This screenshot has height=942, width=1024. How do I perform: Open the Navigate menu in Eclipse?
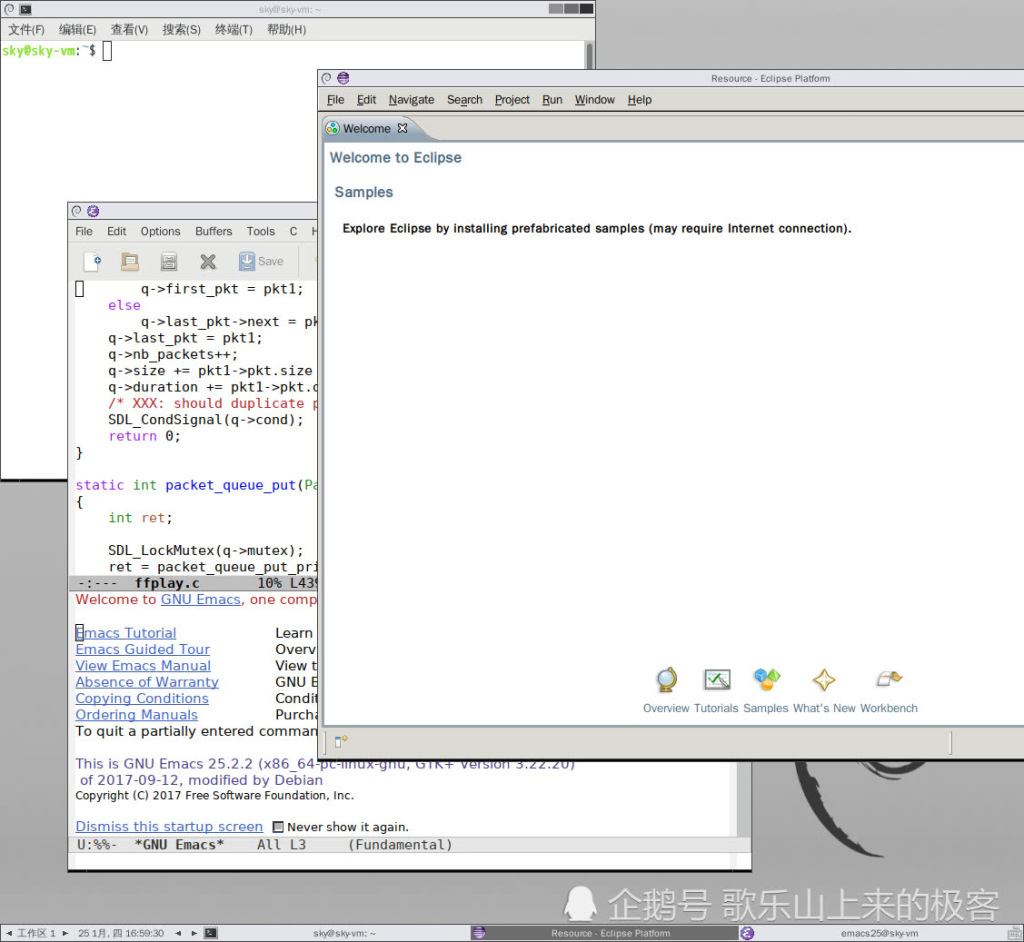point(411,99)
